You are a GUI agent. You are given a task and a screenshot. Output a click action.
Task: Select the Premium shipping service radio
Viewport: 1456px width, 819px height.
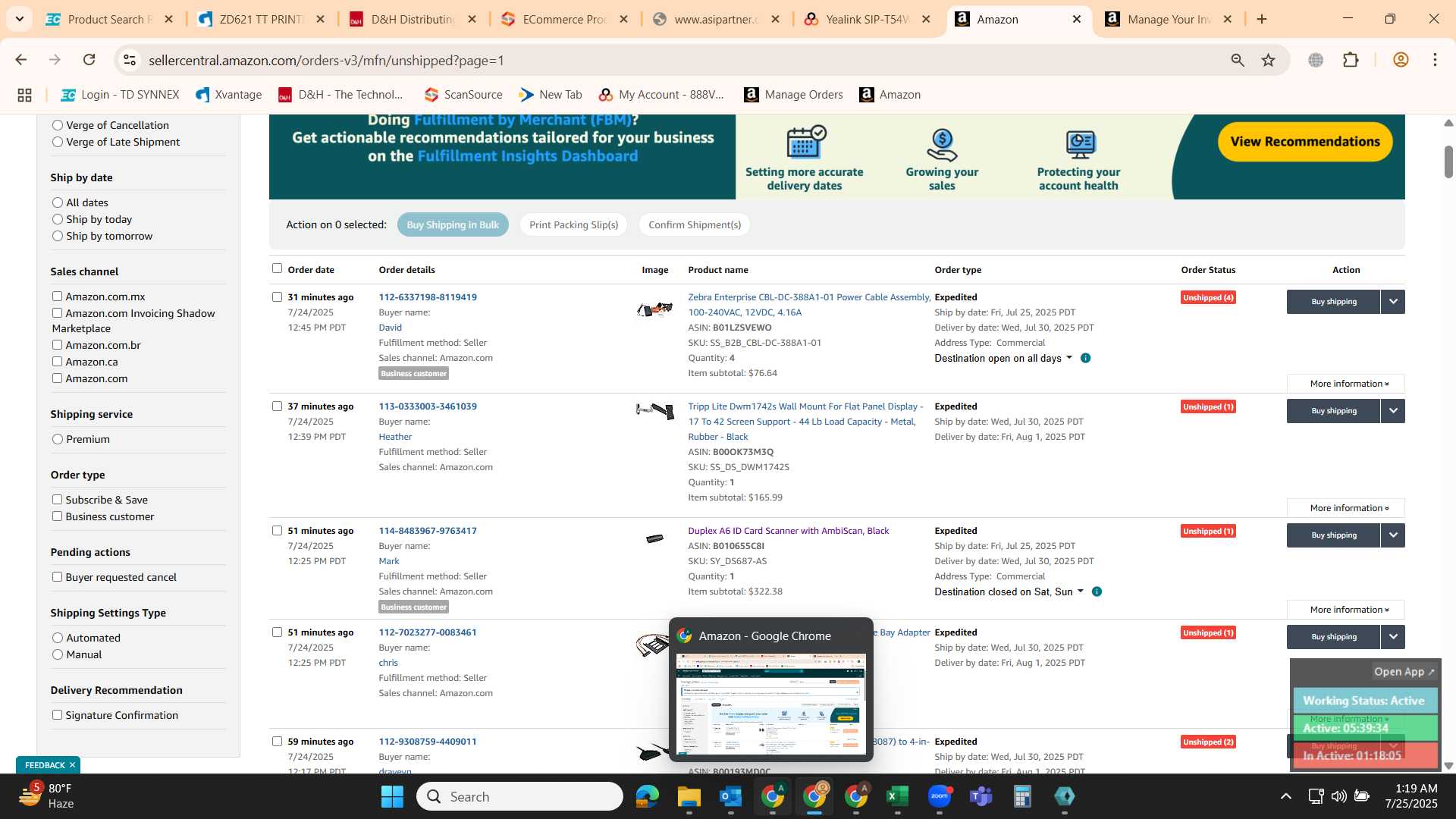tap(57, 439)
